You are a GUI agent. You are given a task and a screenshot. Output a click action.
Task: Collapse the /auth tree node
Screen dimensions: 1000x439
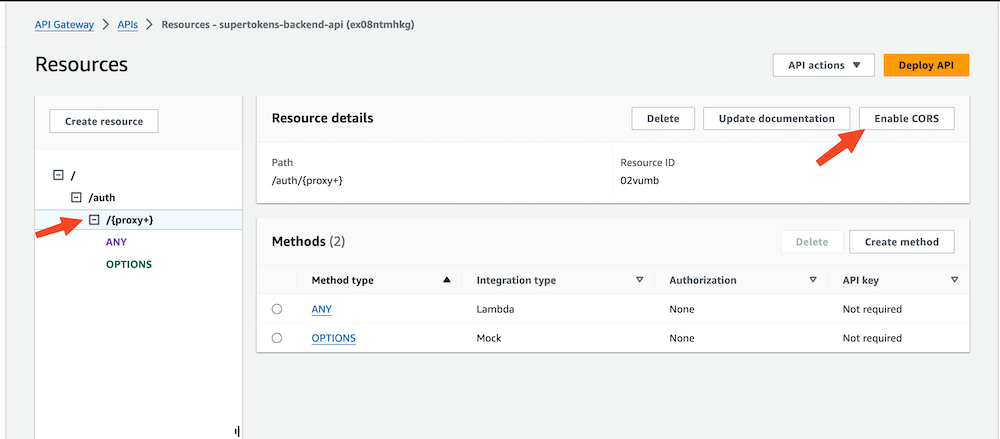(76, 198)
